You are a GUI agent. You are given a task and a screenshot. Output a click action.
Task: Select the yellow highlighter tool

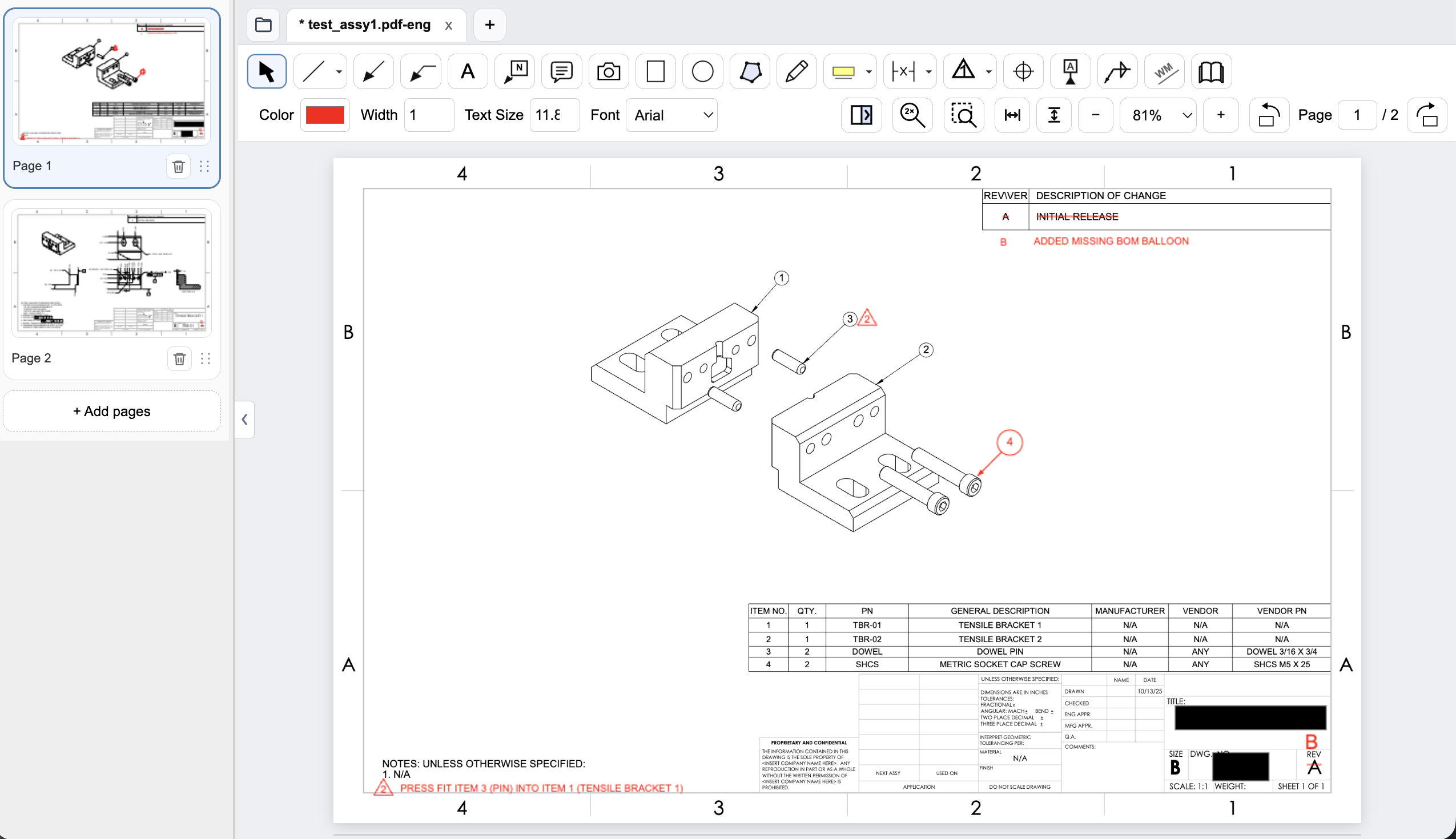click(x=843, y=71)
